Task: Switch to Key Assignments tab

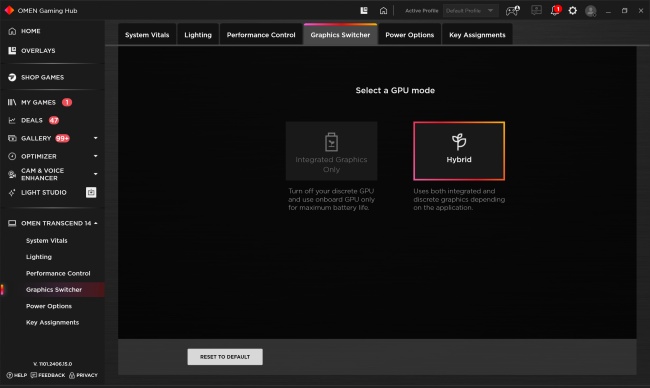Action: tap(477, 35)
